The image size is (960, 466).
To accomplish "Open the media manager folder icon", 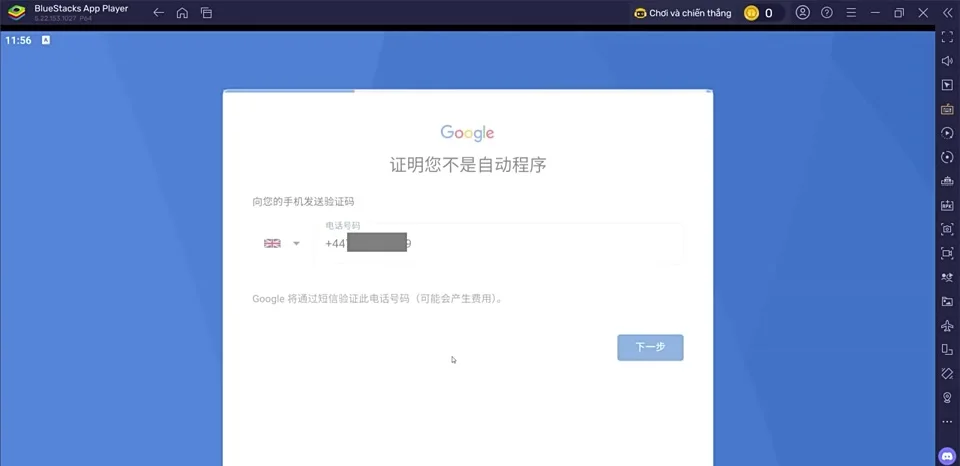I will point(947,301).
